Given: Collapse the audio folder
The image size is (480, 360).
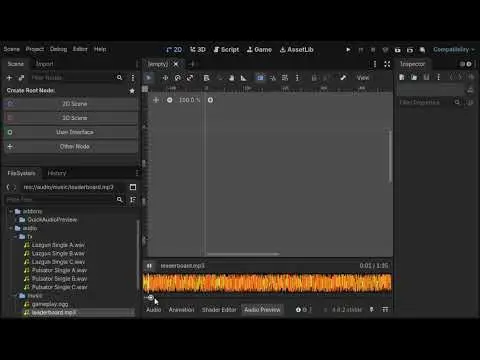Looking at the screenshot, I should click(11, 228).
